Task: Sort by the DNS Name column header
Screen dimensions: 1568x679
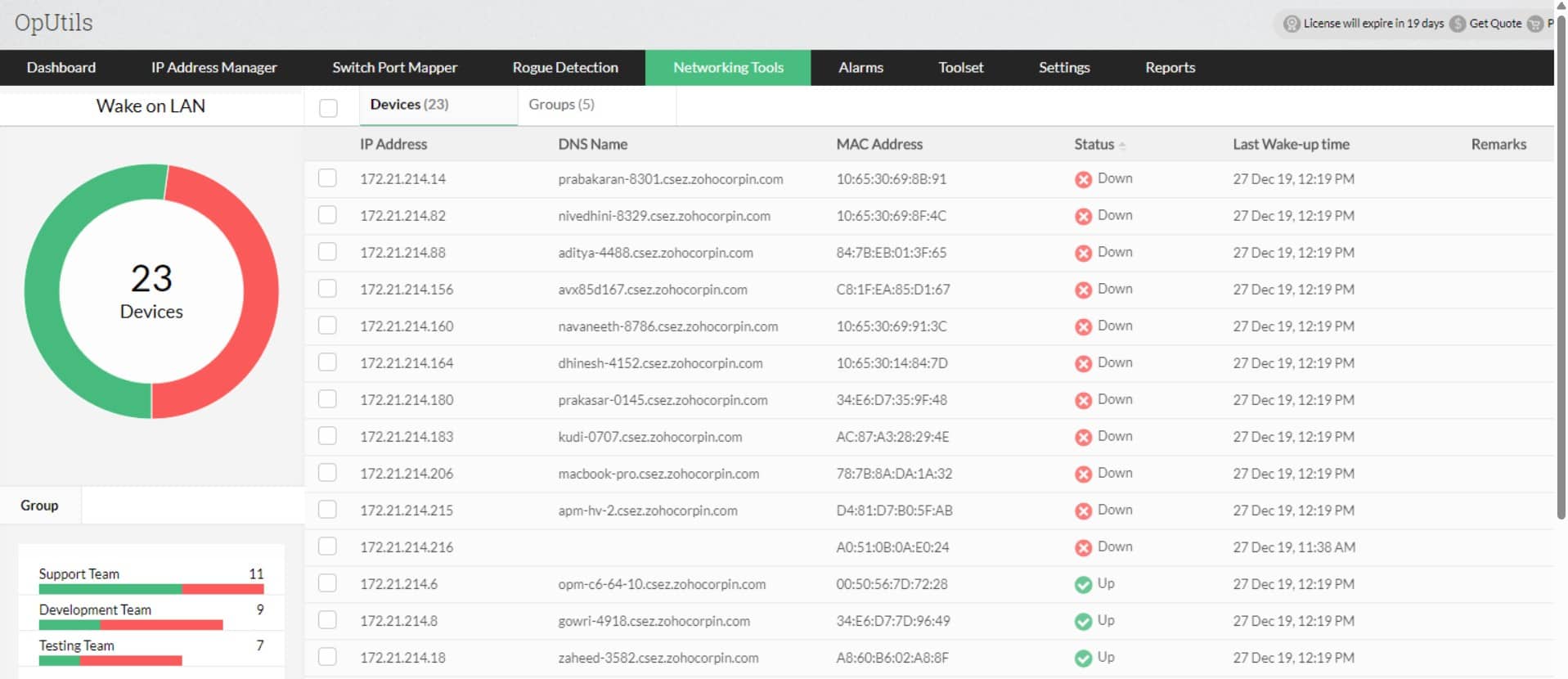Action: pos(592,144)
